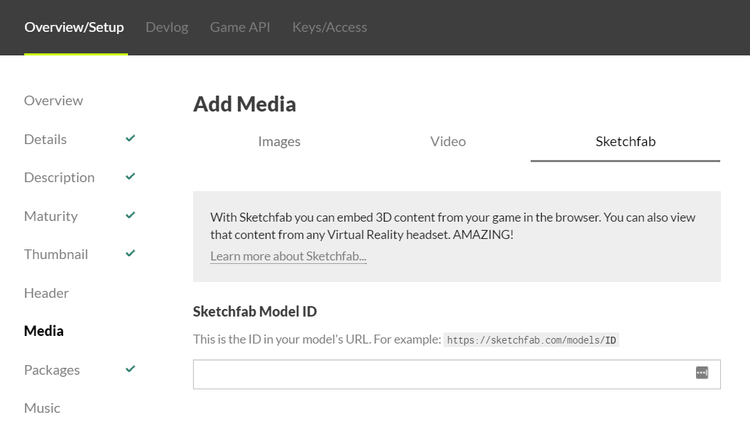Go to Keys/Access in top navigation
This screenshot has width=750, height=435.
click(329, 27)
